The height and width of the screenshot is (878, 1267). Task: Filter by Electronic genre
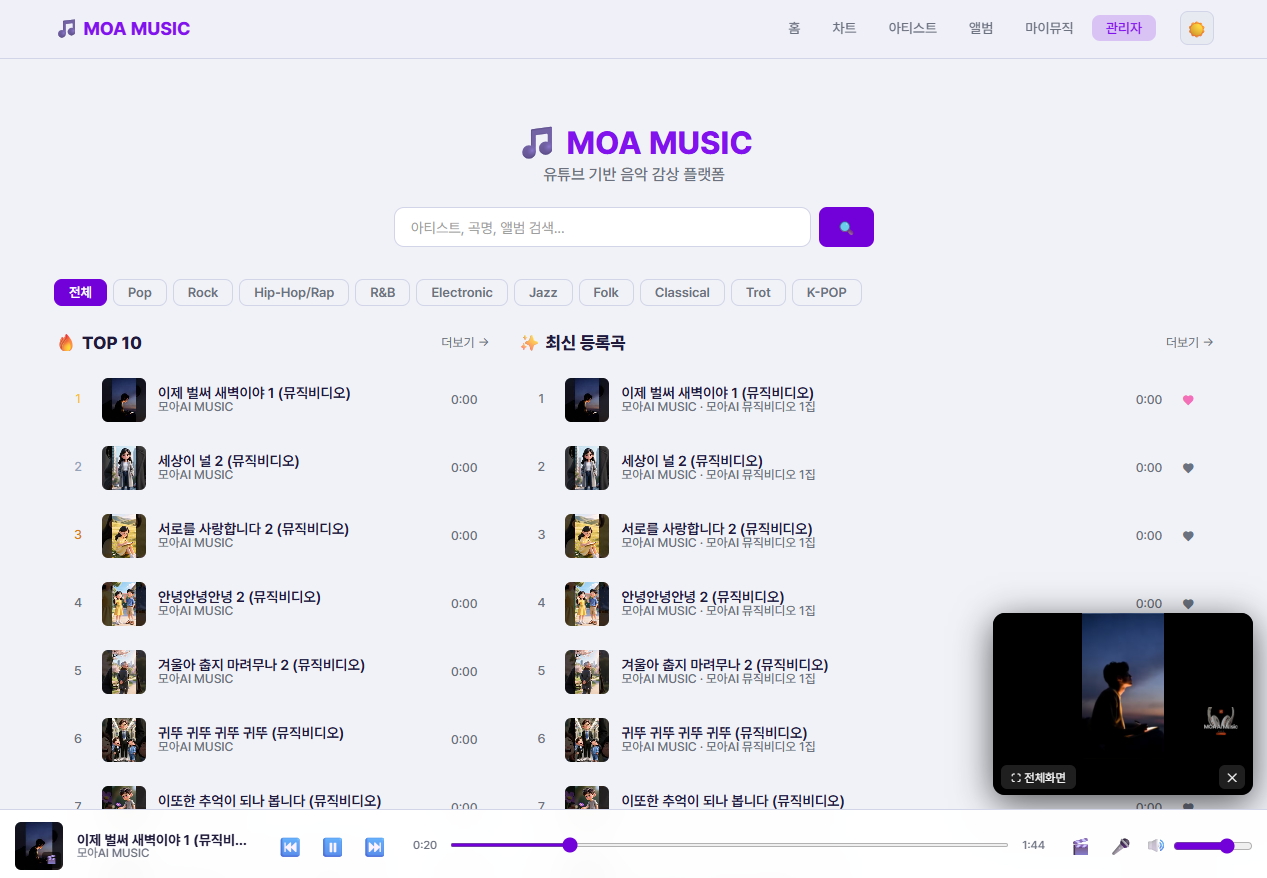(x=462, y=292)
